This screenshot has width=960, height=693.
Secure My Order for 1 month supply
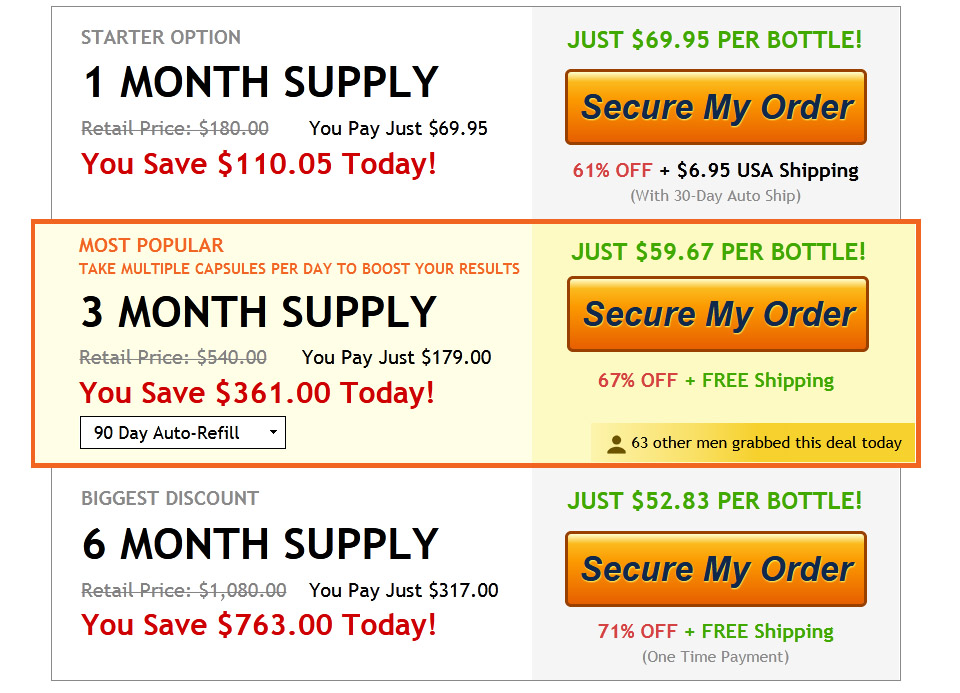(x=716, y=107)
